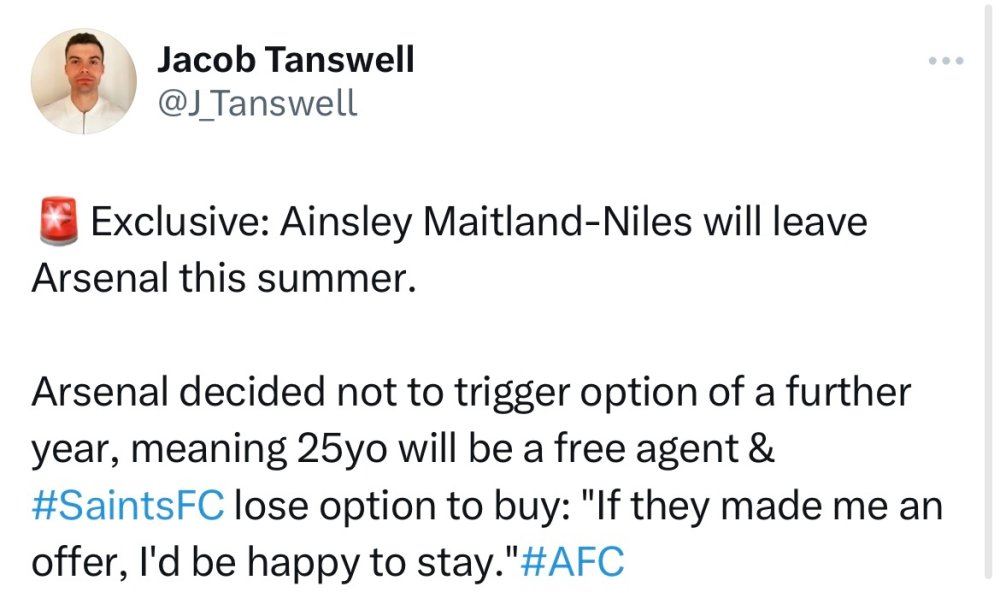Click Jacob Tanswell's profile avatar photo
The height and width of the screenshot is (616, 1000).
[x=84, y=80]
